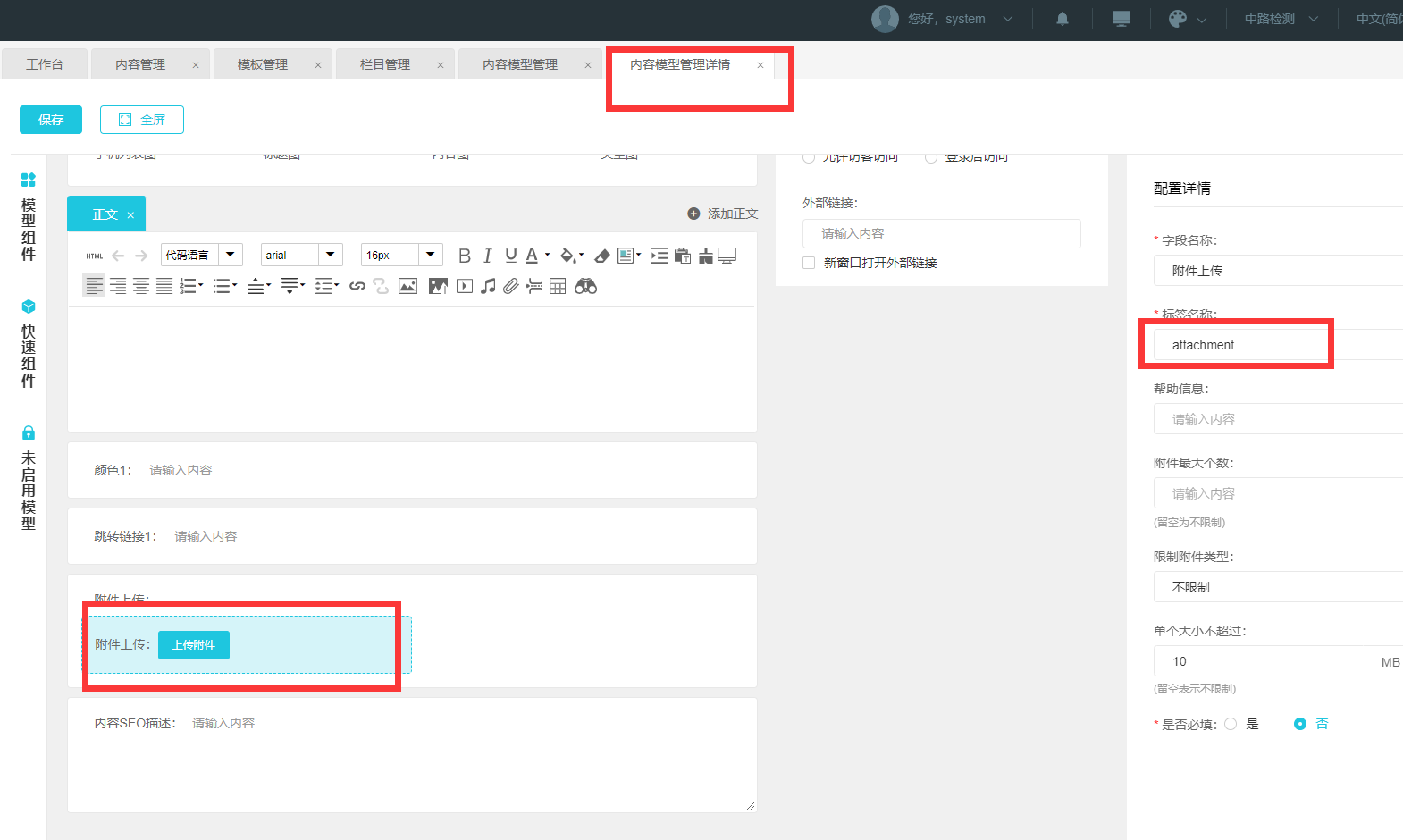Insert multiple images with upload icon
Image resolution: width=1403 pixels, height=840 pixels.
[438, 286]
